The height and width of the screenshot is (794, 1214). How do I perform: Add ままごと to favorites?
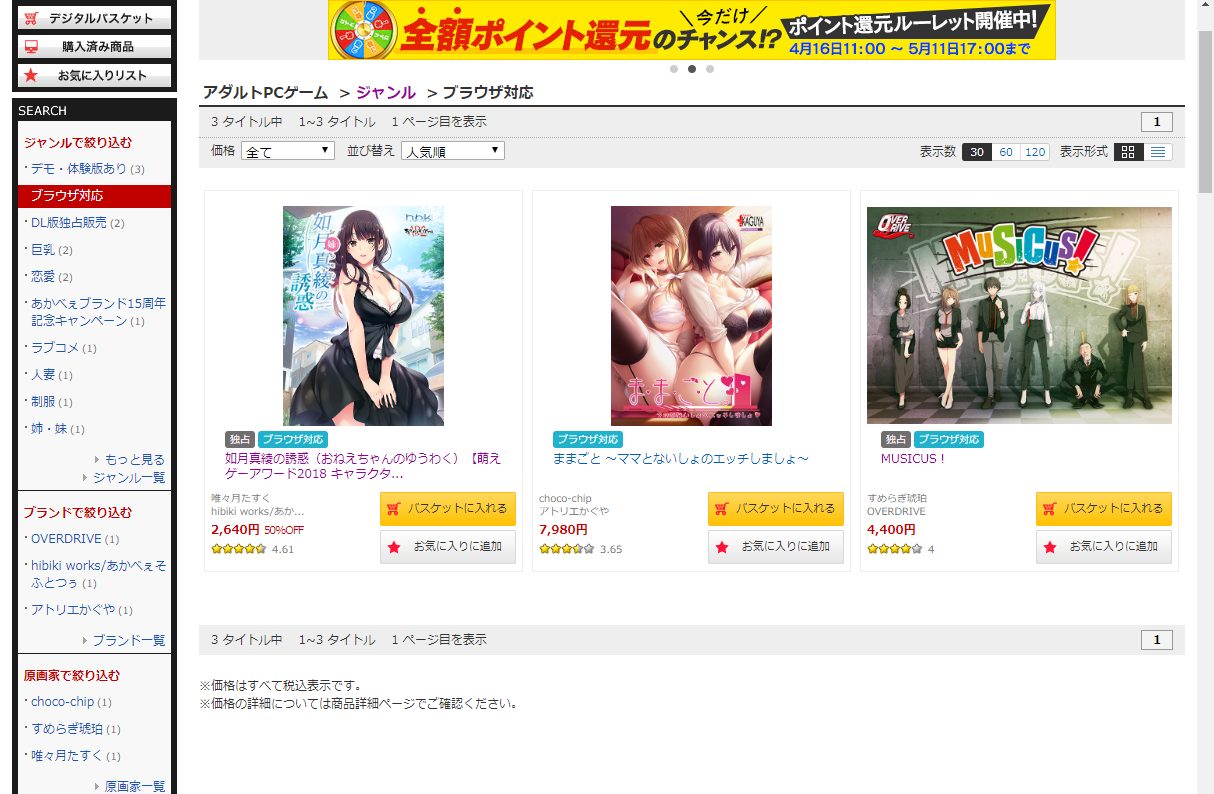point(775,547)
